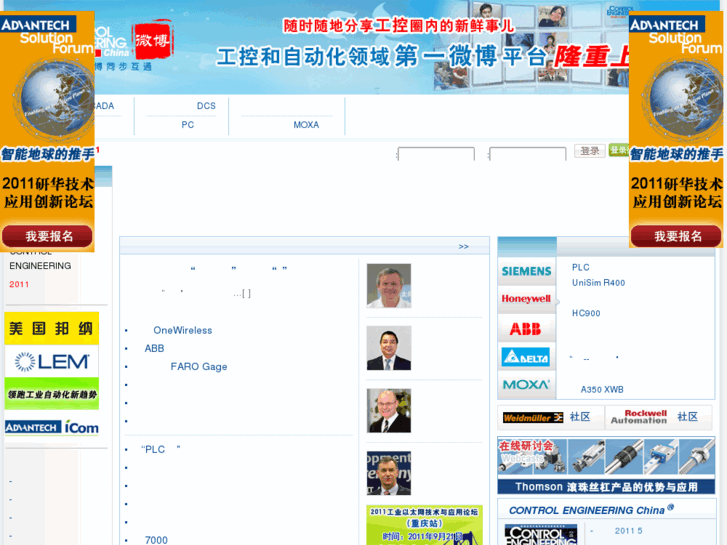
Task: Click the PLC product link
Action: 580,267
